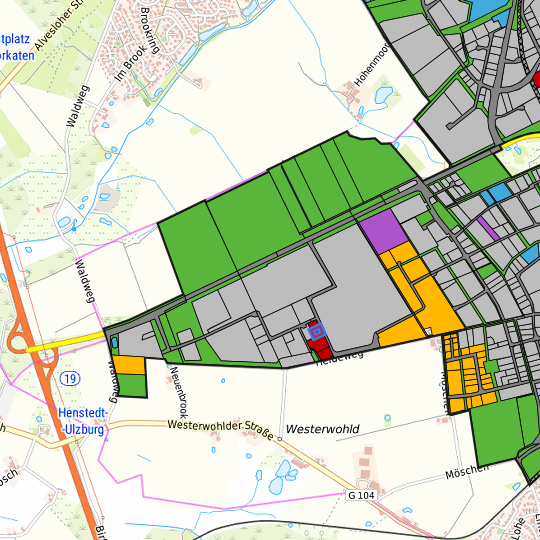
Task: Click the orange parcel next to lower Waldweg label
Action: (x=129, y=365)
